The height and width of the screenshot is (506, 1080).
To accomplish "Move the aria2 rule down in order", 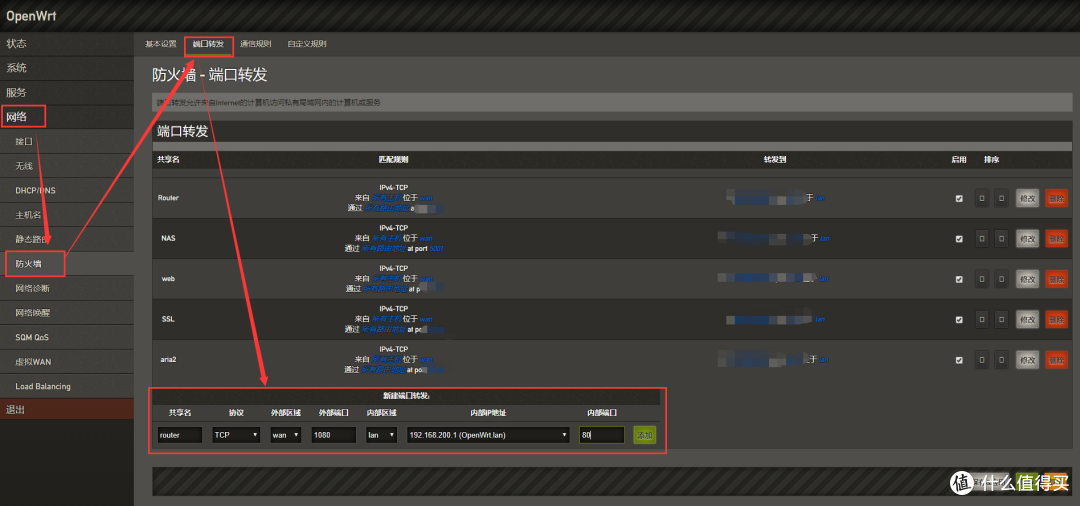I will [1001, 360].
